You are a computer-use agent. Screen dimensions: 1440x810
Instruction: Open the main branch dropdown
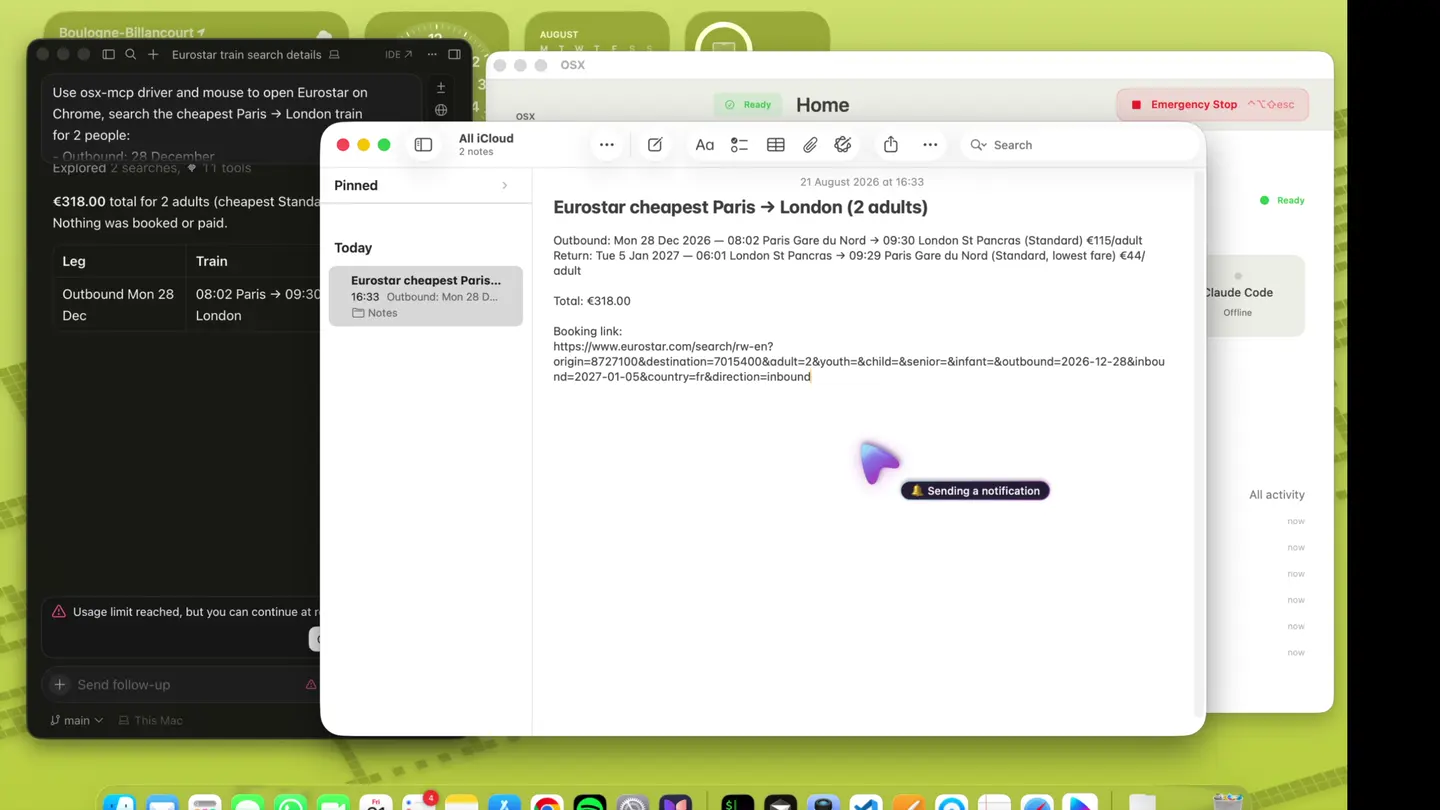click(x=77, y=720)
